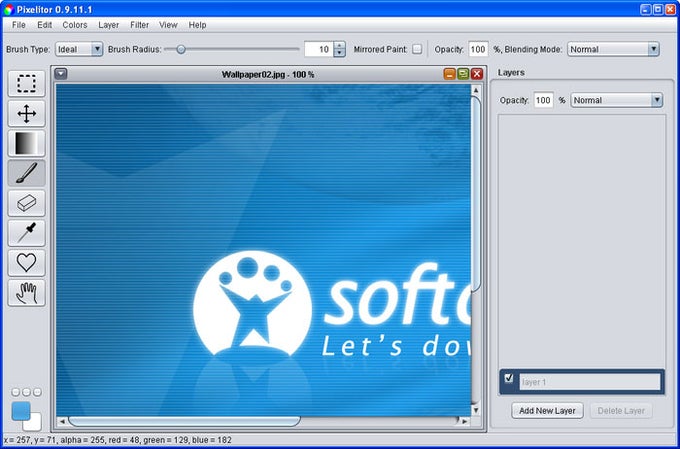Toggle visibility checkbox of layer 1
680x449 pixels.
coord(509,378)
